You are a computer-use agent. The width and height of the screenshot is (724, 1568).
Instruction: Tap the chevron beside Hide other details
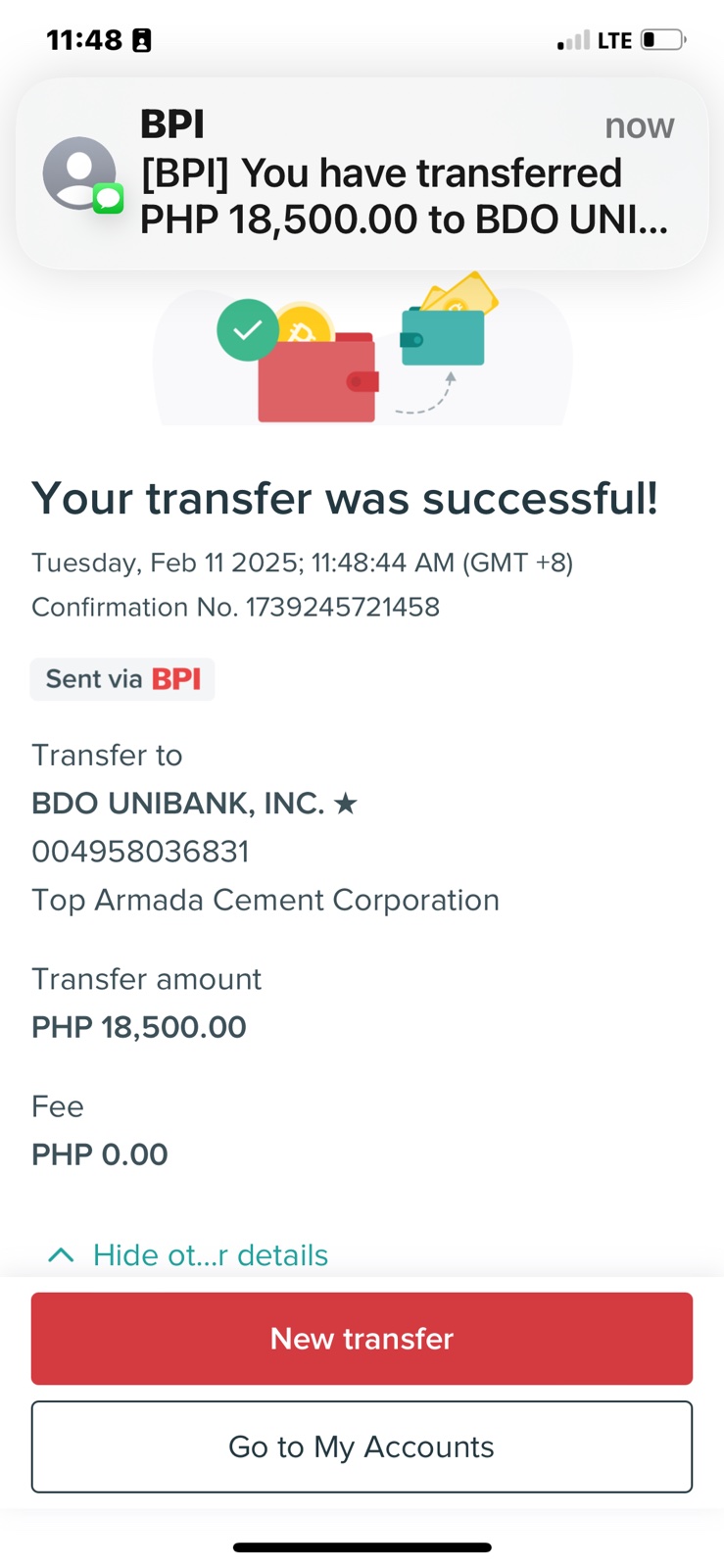pos(61,1255)
